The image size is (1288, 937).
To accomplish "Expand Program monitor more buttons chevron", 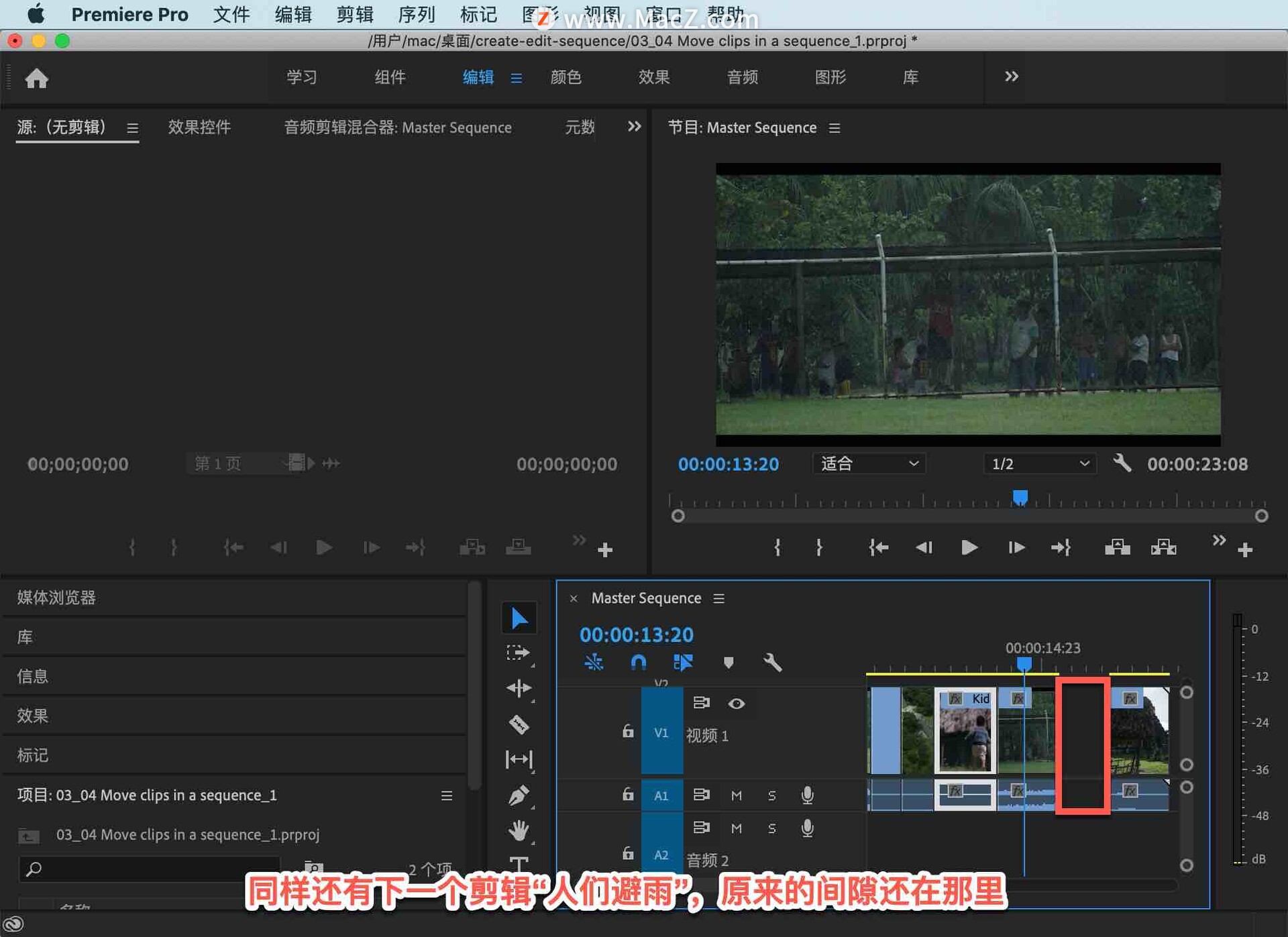I will (1219, 541).
